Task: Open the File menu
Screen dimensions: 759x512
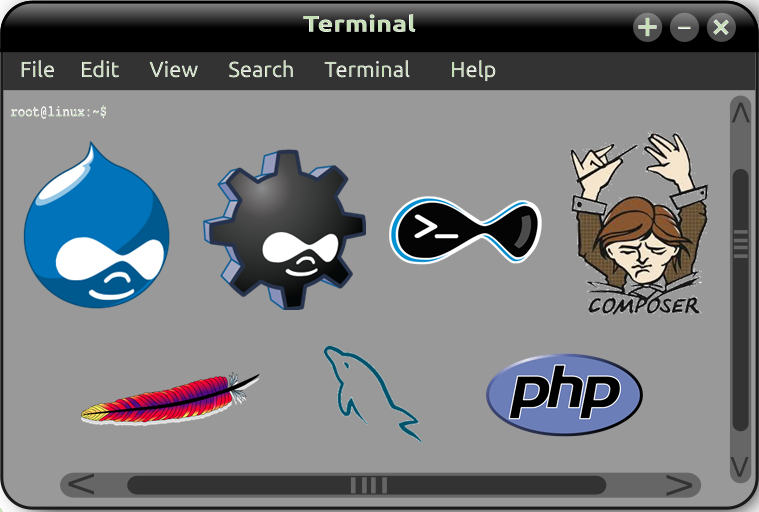Action: point(37,70)
